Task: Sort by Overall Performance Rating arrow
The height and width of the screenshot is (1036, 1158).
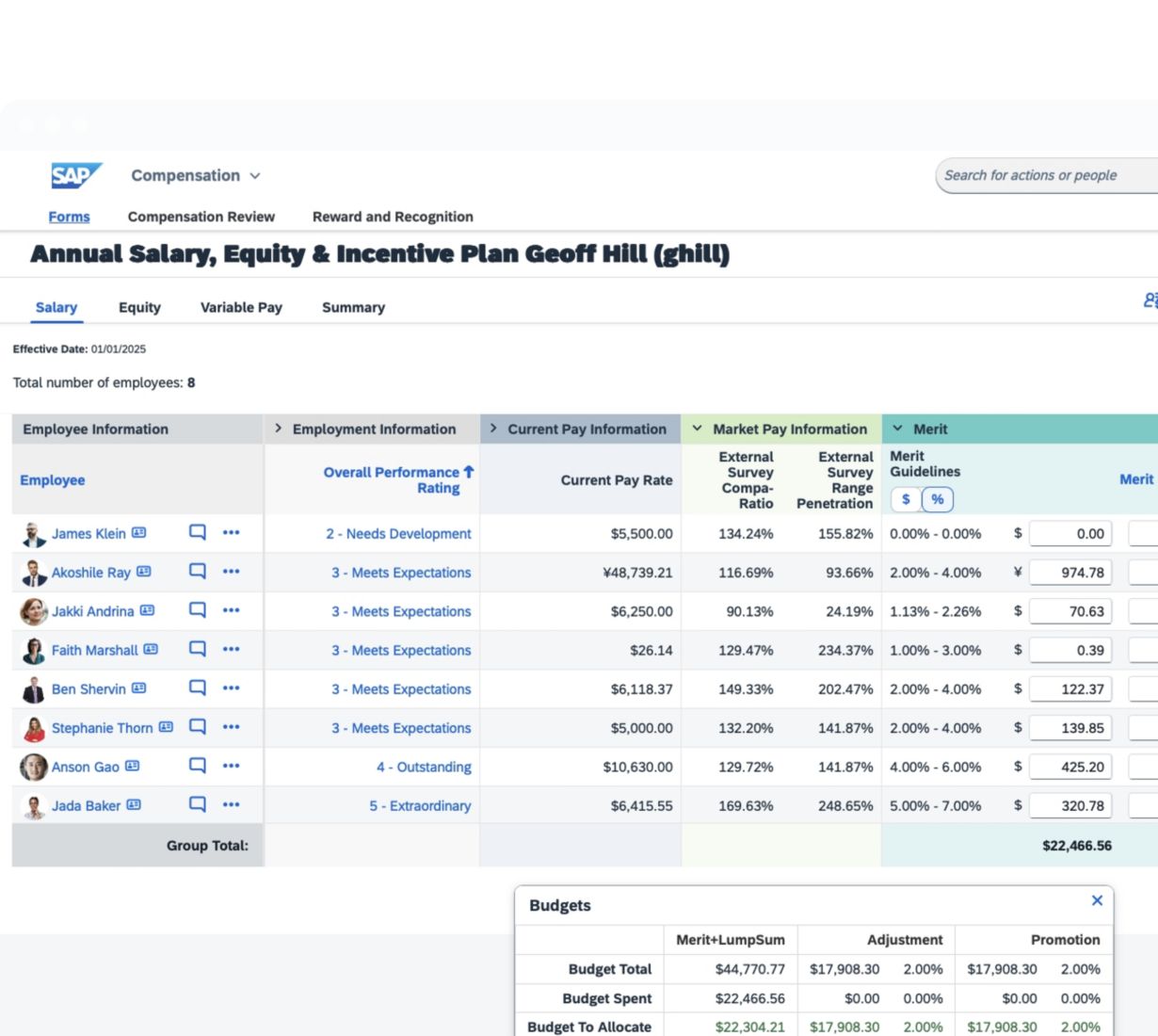Action: tap(469, 472)
